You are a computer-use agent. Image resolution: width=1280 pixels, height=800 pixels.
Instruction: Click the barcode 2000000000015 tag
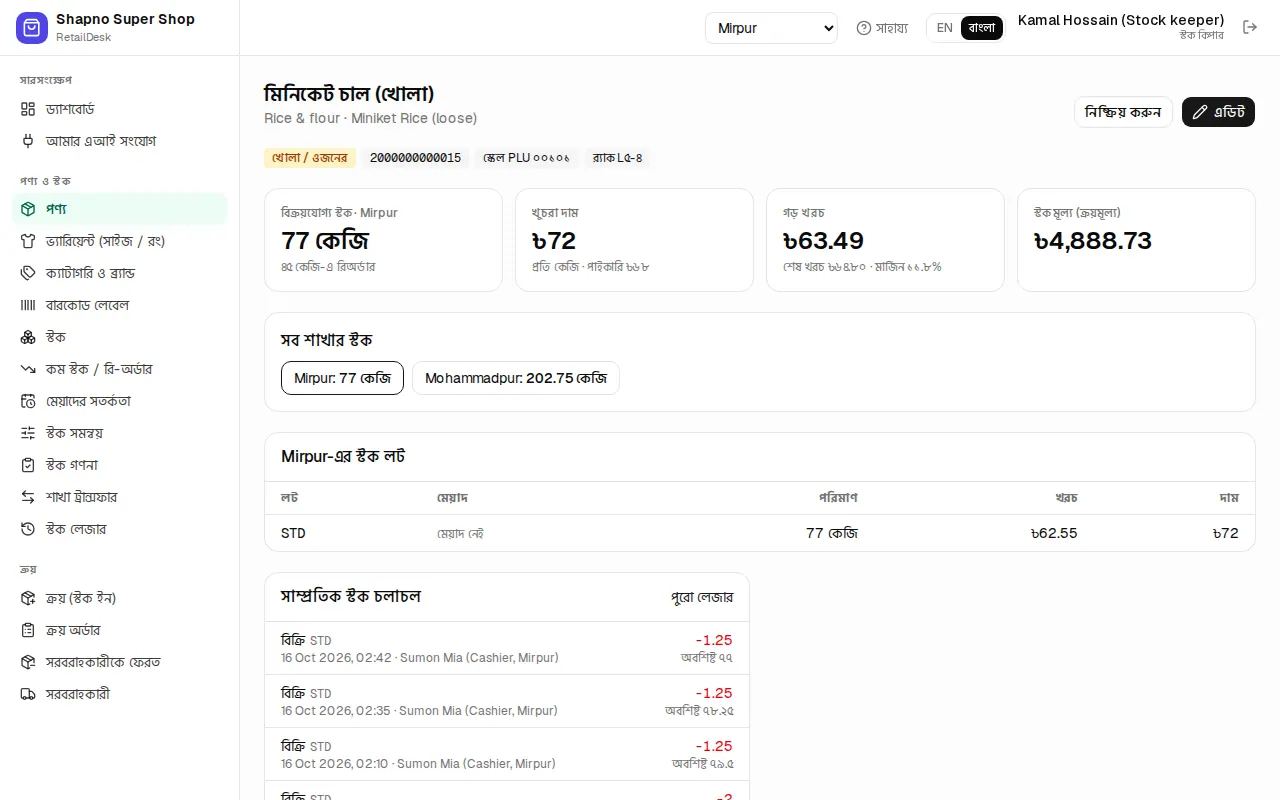(x=415, y=158)
